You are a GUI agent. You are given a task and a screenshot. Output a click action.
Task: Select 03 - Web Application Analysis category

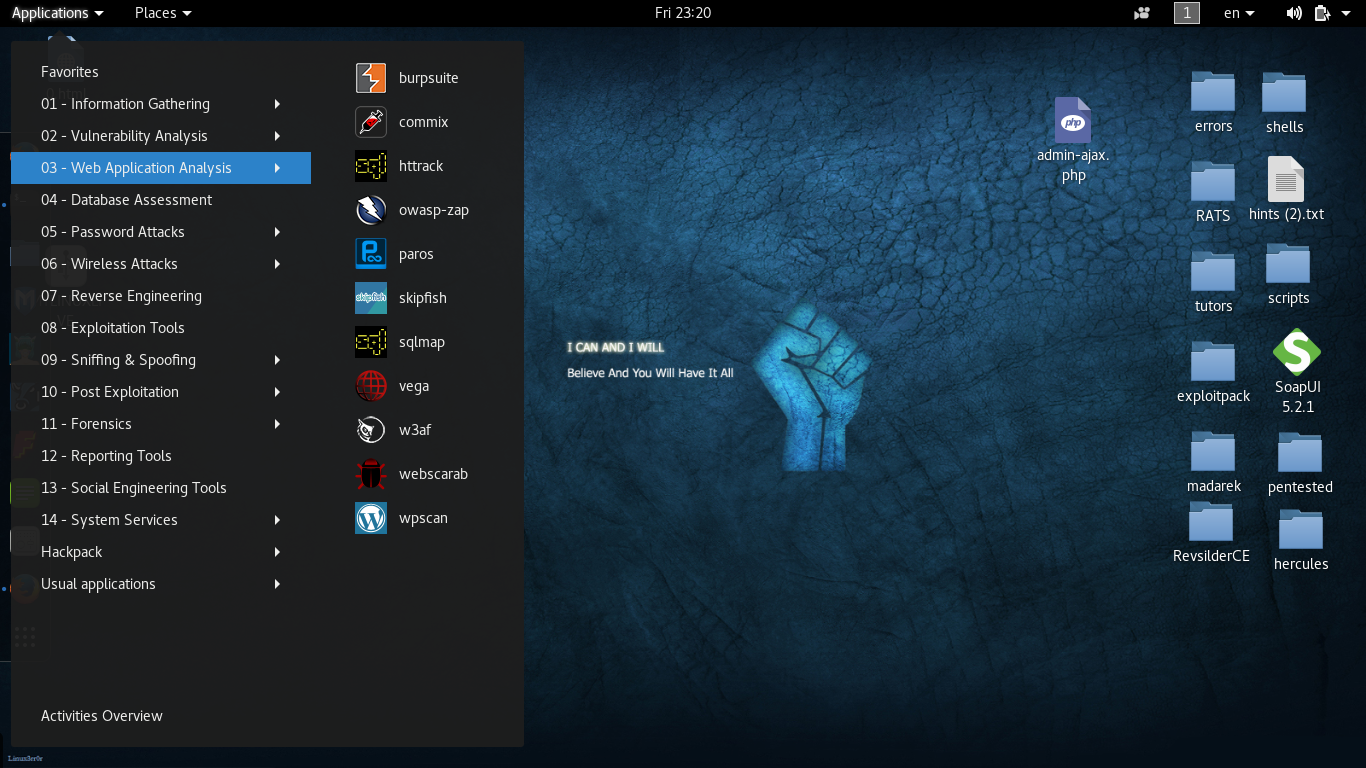pyautogui.click(x=161, y=168)
